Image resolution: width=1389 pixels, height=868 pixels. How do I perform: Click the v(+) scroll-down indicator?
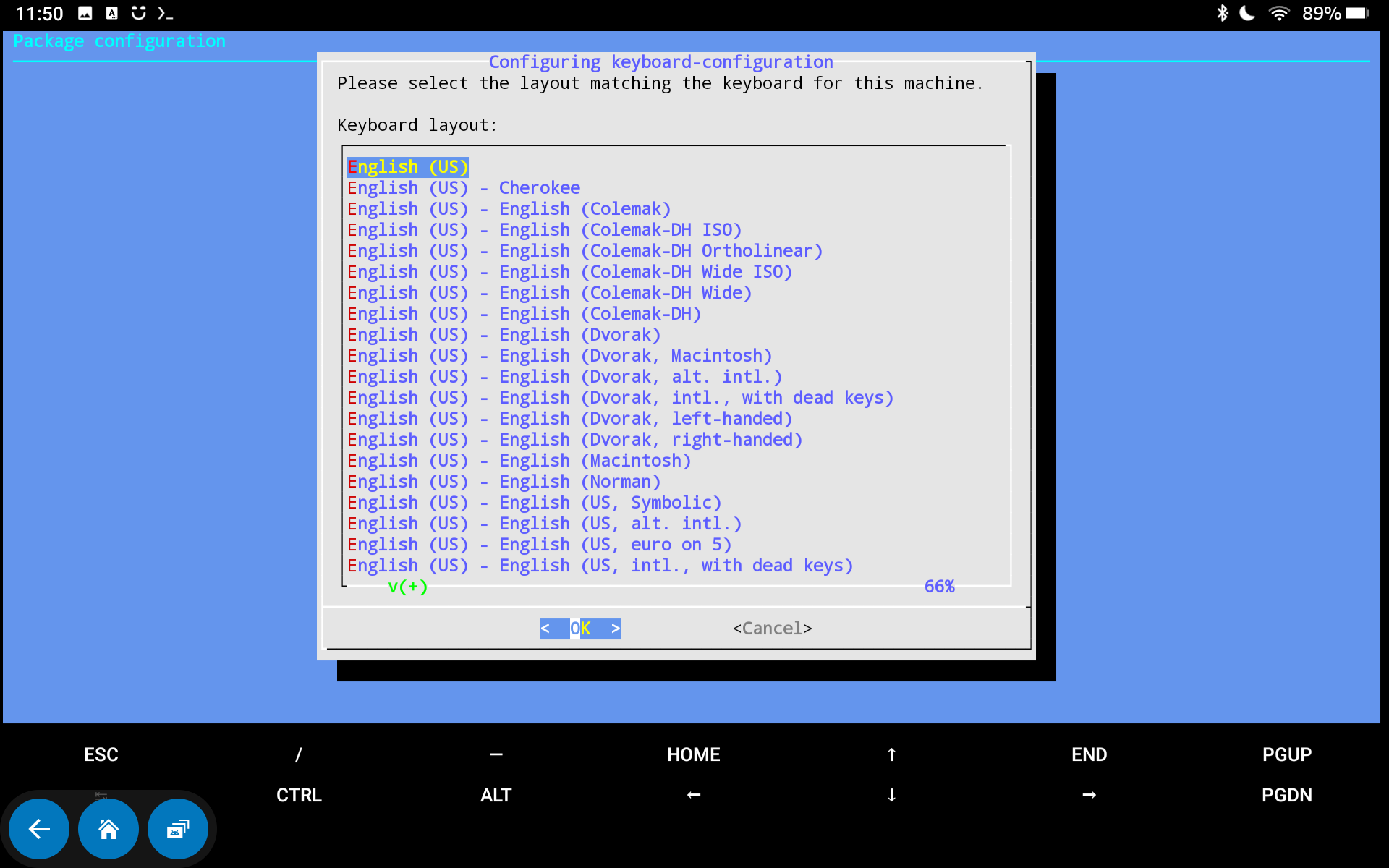408,587
